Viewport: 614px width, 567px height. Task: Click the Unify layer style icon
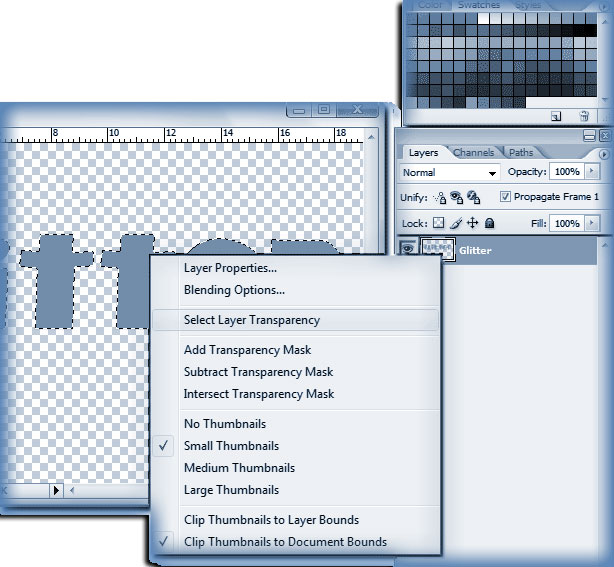[x=471, y=197]
